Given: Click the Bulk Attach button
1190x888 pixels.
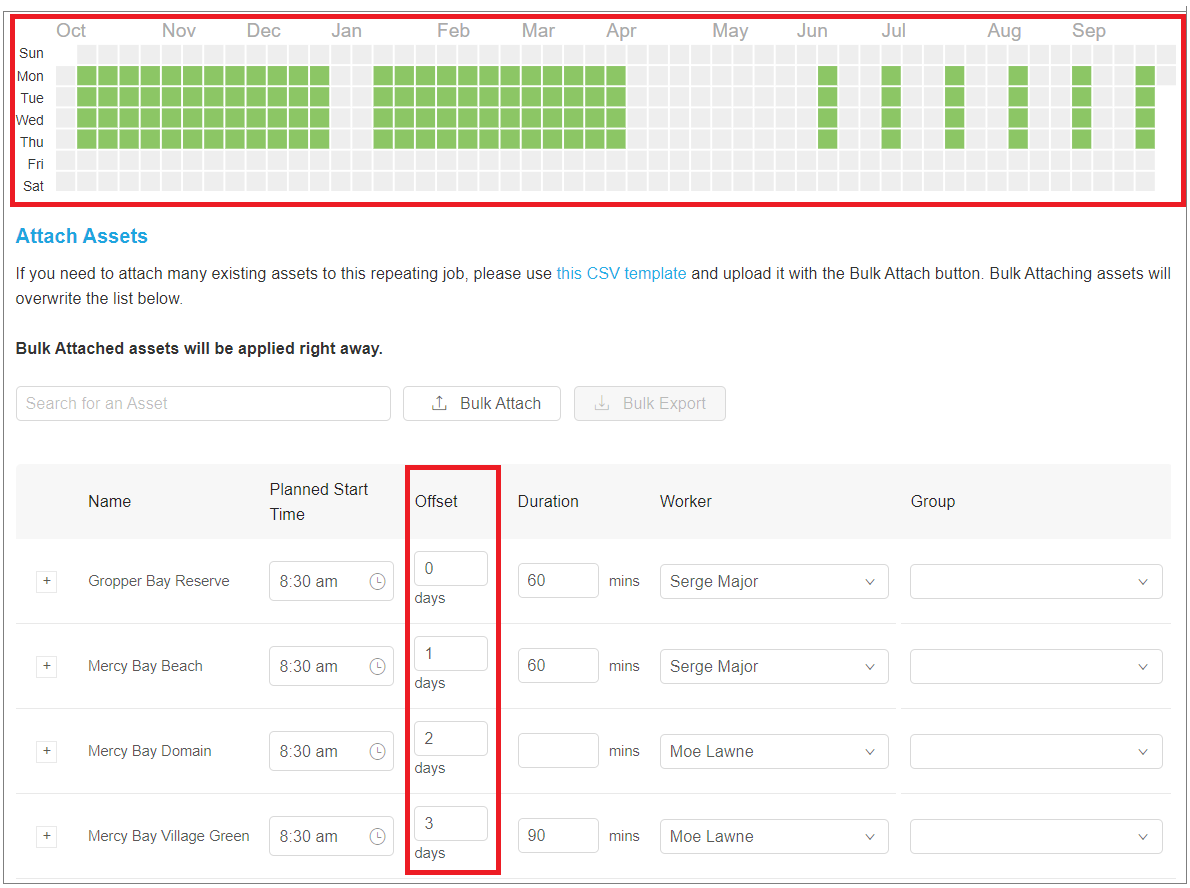Looking at the screenshot, I should click(482, 404).
